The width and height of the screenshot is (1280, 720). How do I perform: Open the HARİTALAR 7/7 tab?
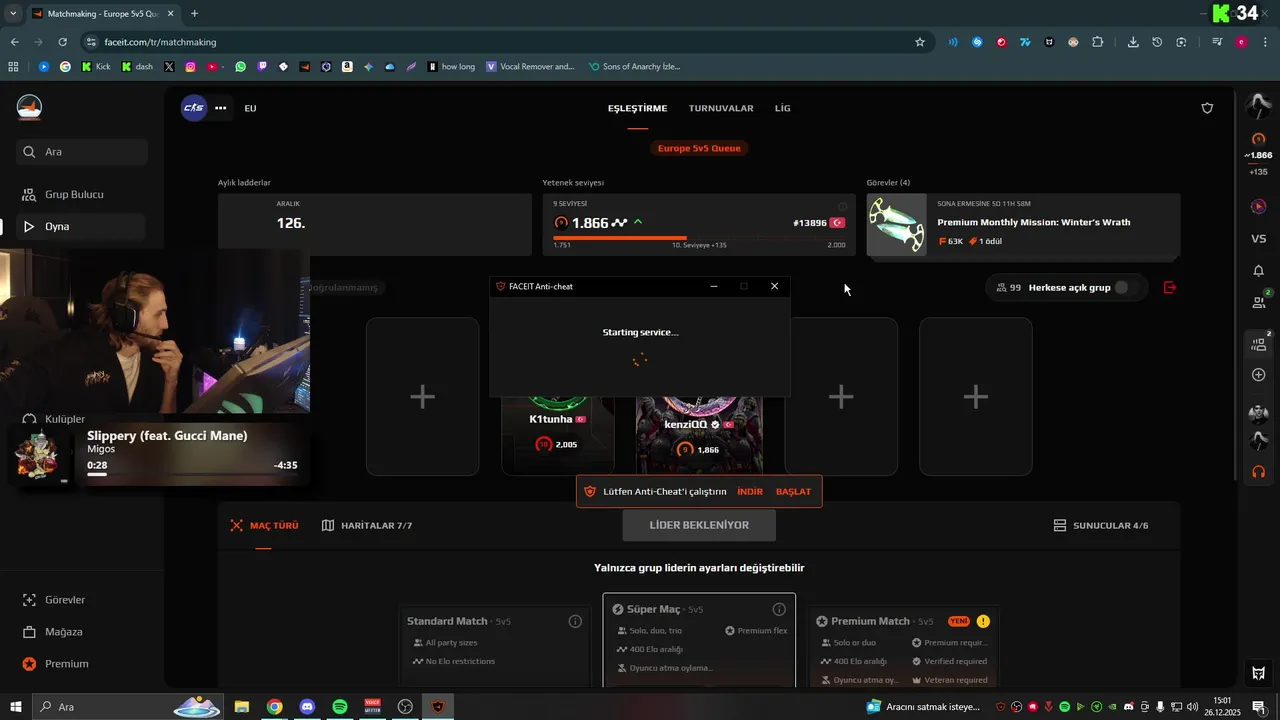pyautogui.click(x=366, y=525)
